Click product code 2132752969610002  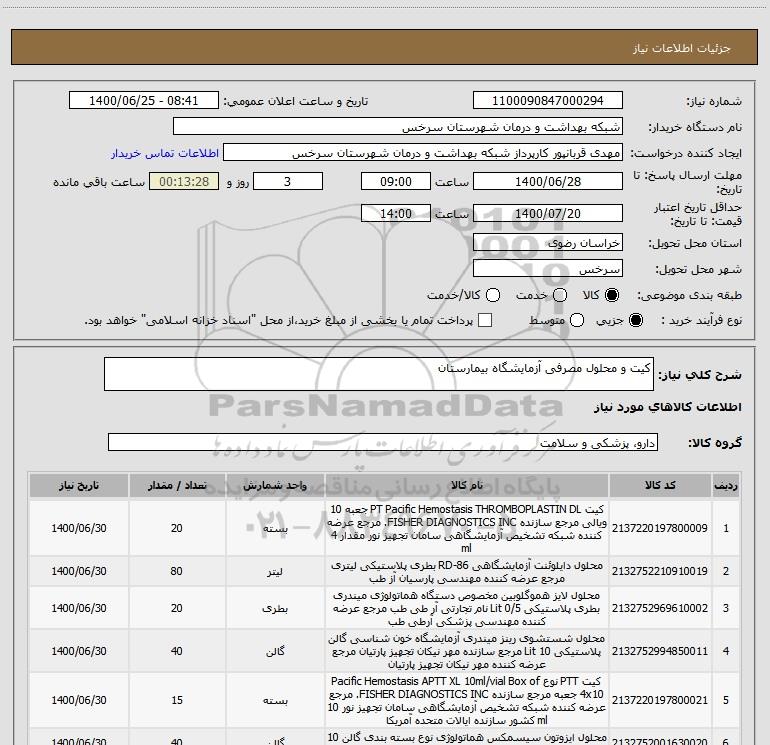[660, 608]
